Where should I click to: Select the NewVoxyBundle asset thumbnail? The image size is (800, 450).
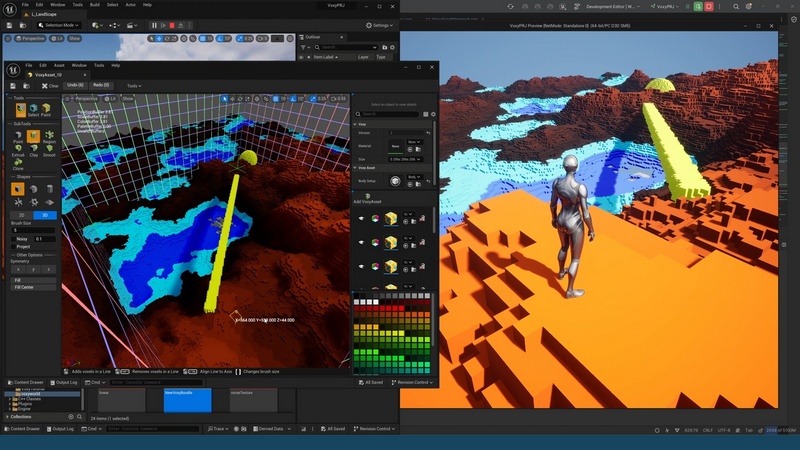(x=188, y=399)
